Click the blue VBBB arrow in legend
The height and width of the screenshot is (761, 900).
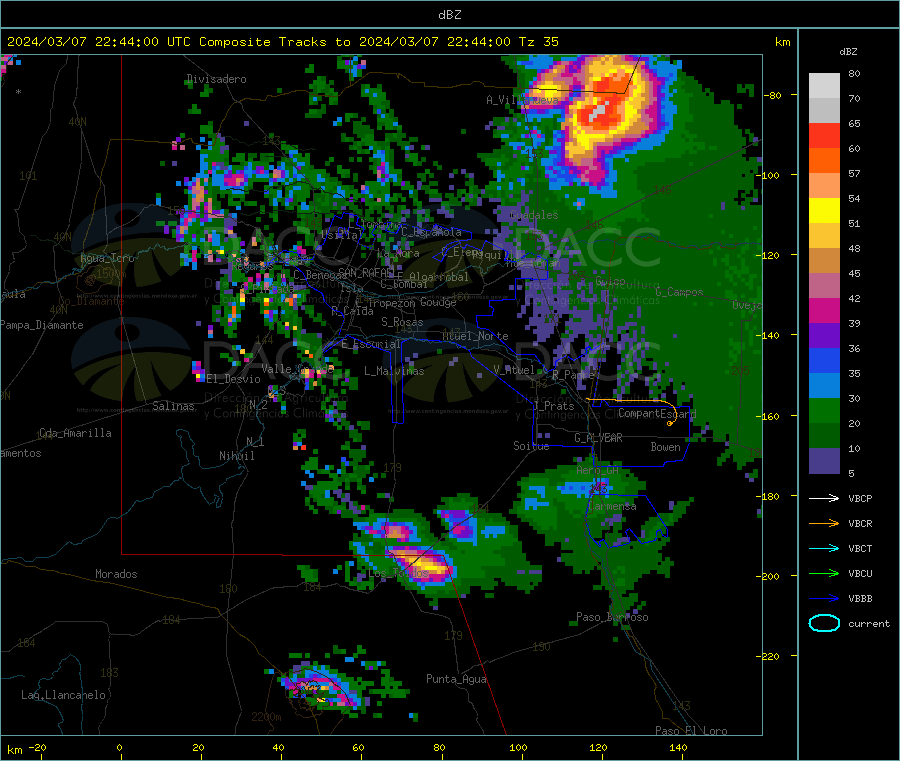[824, 599]
